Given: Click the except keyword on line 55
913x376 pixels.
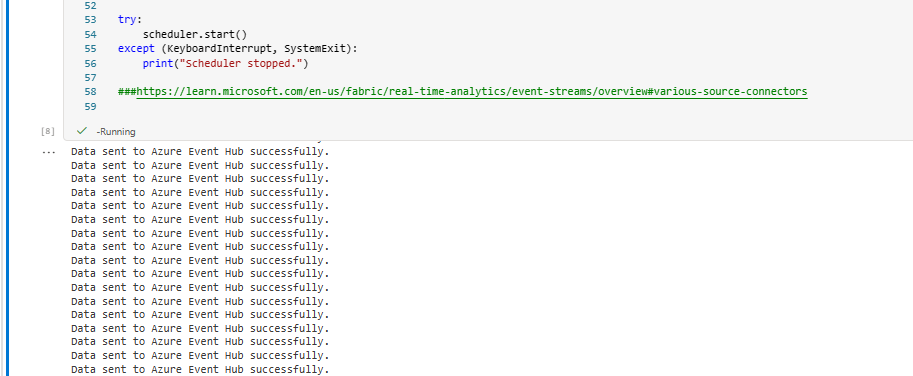Looking at the screenshot, I should click(x=136, y=49).
